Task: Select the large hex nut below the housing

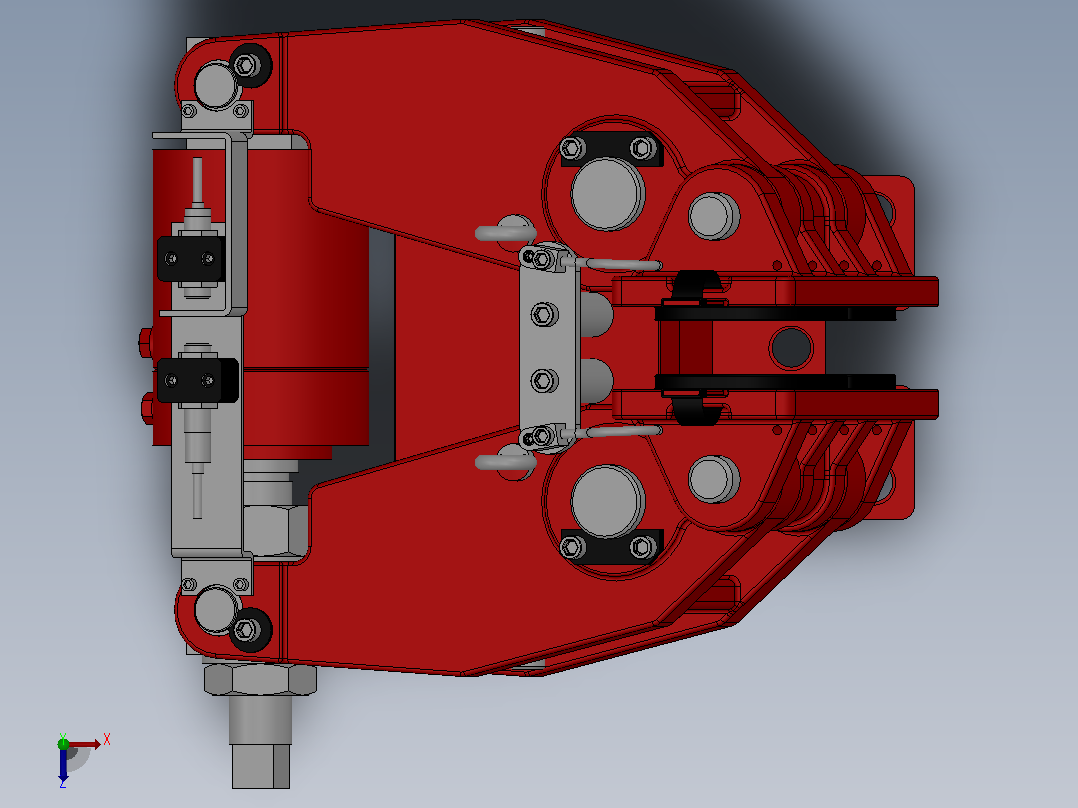Action: pos(260,679)
